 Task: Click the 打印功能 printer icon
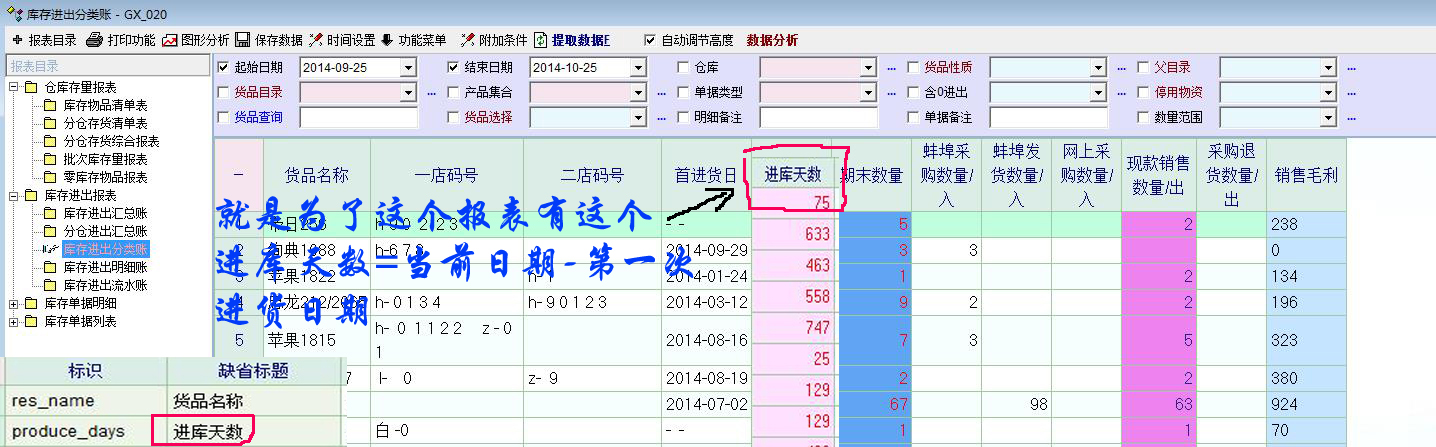point(95,40)
